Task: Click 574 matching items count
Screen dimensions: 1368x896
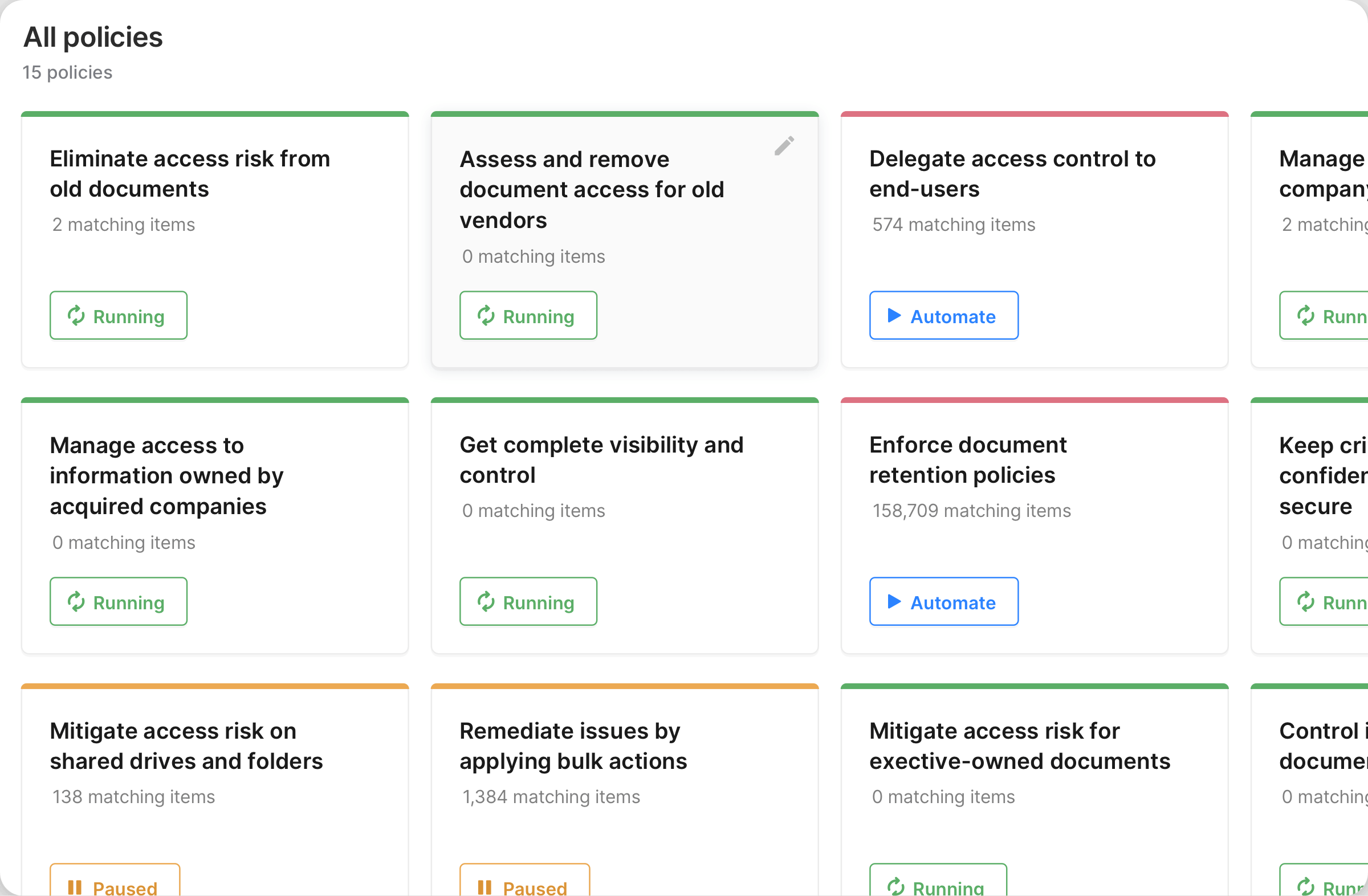Action: pos(954,225)
